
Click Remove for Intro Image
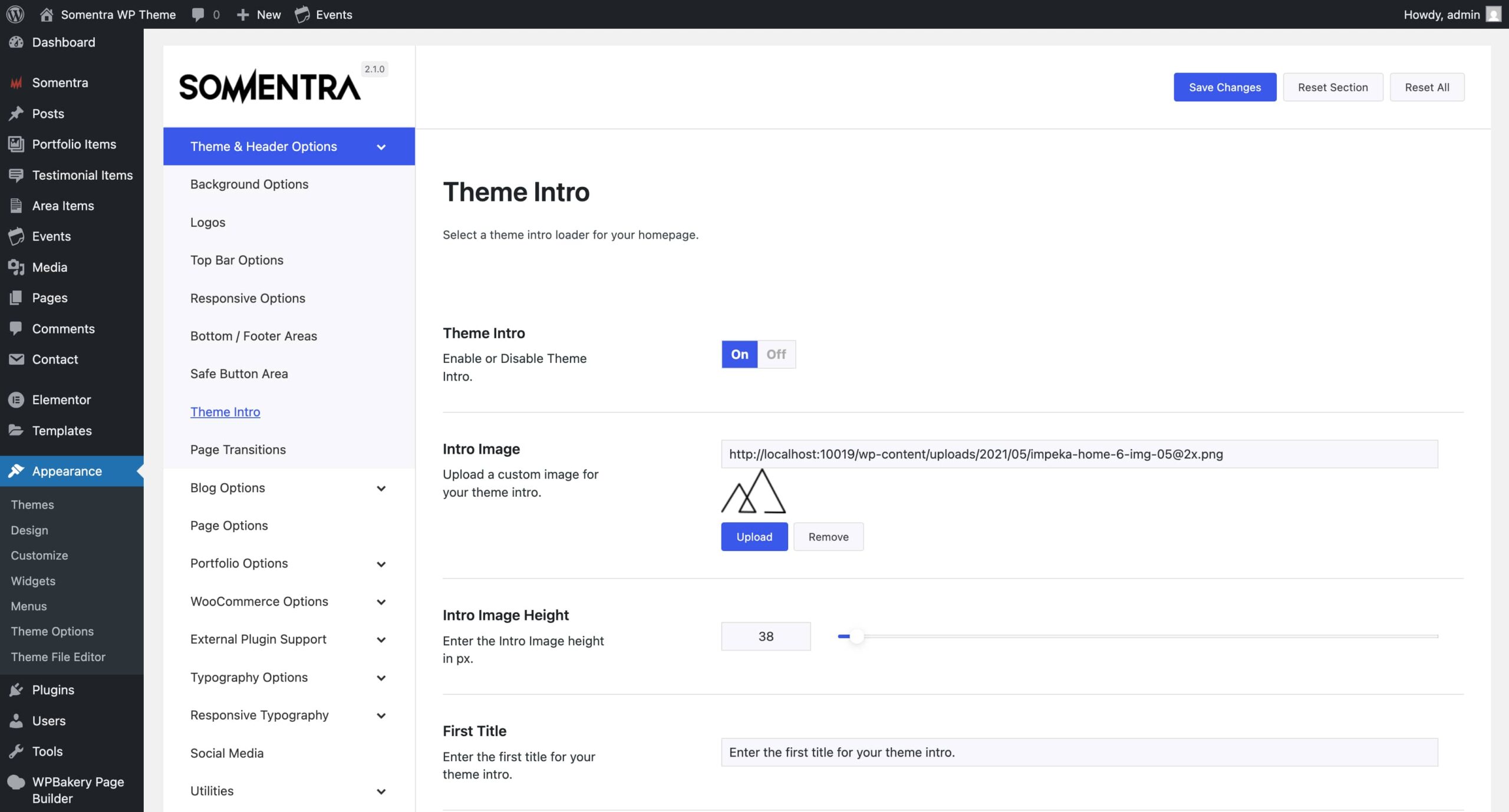(x=828, y=537)
